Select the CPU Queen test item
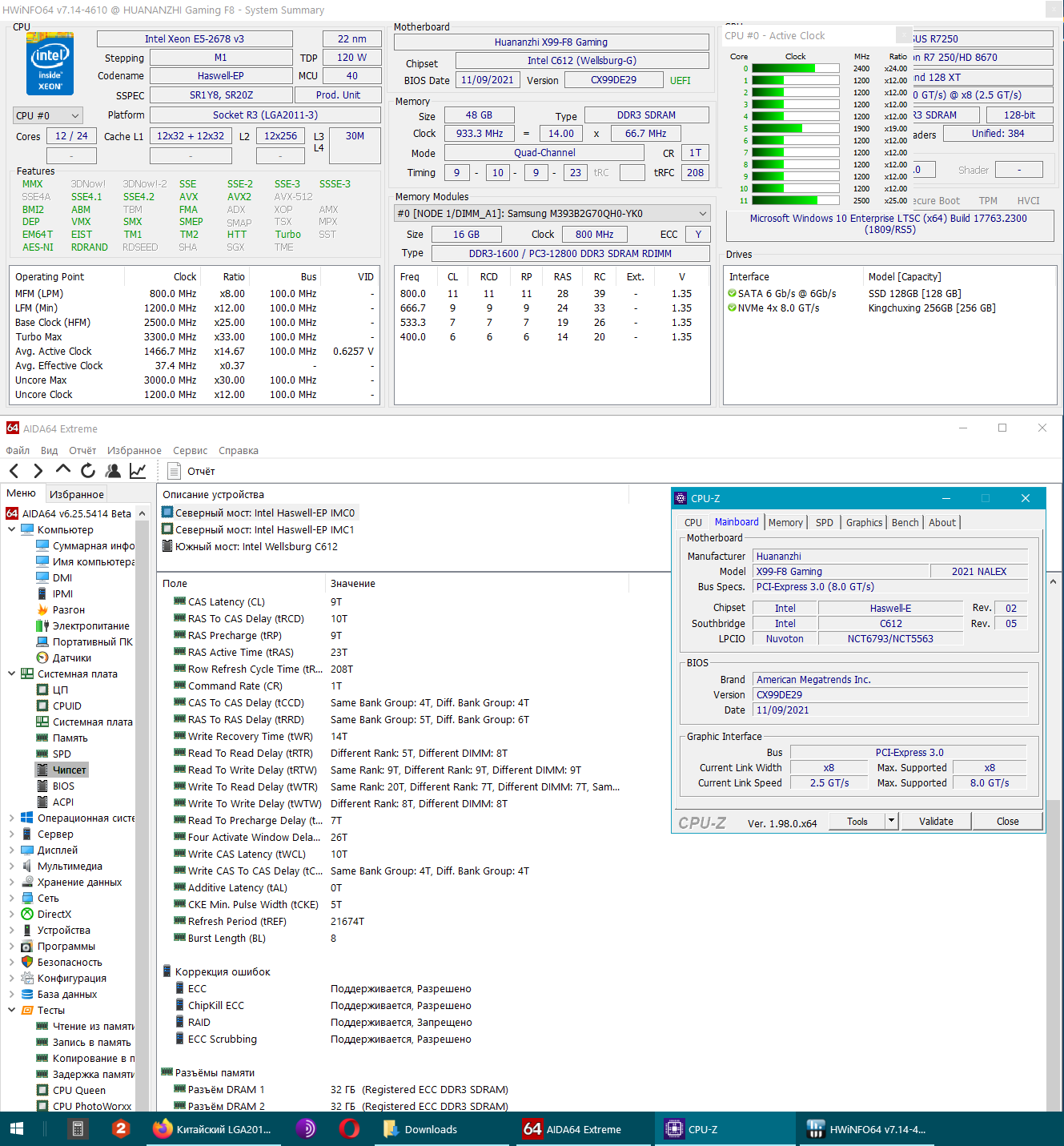 tap(71, 1090)
